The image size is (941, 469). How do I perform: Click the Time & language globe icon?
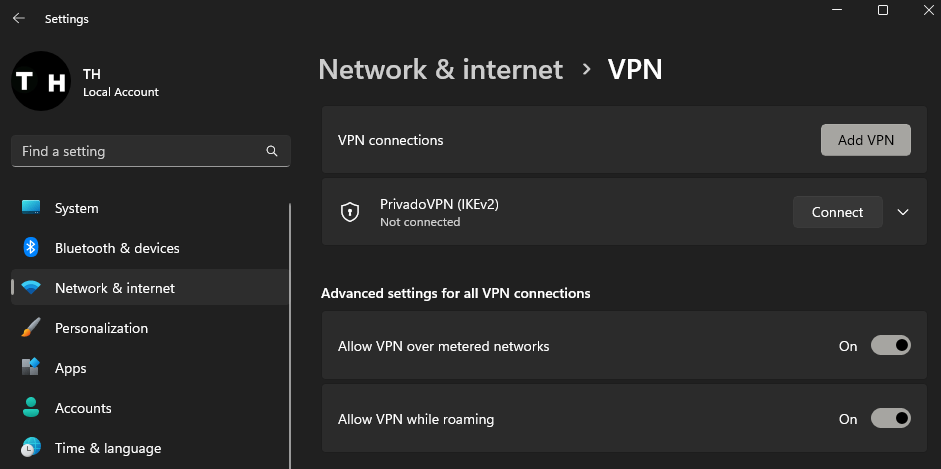click(x=31, y=447)
